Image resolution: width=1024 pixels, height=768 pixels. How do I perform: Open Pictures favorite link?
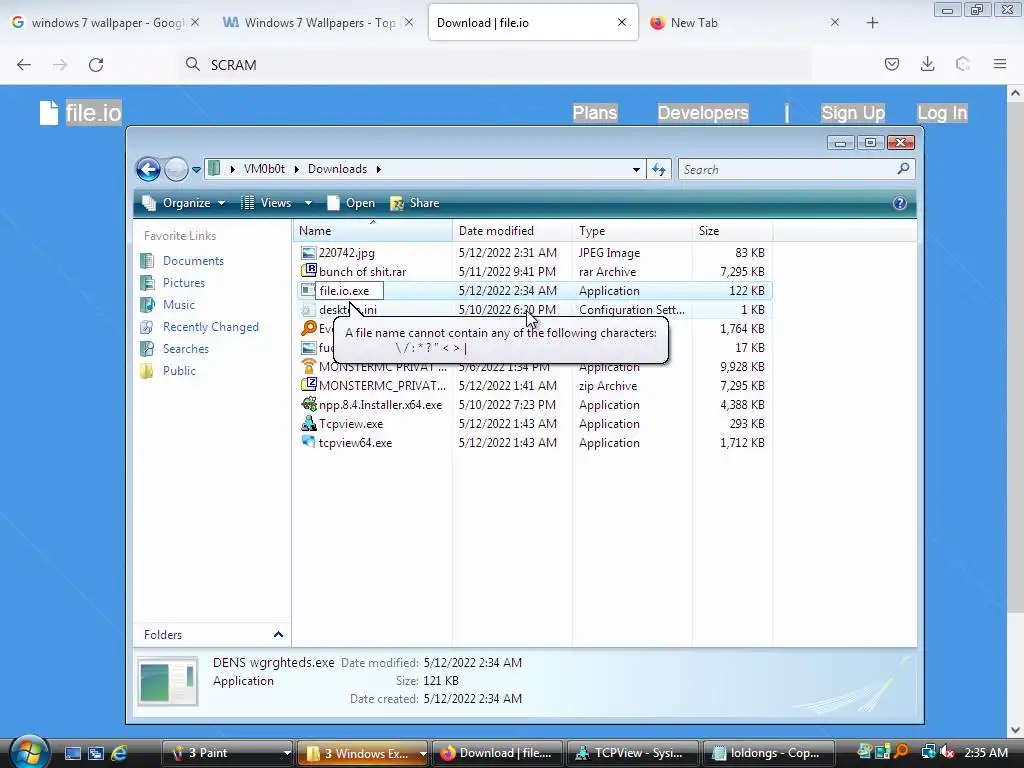184,283
